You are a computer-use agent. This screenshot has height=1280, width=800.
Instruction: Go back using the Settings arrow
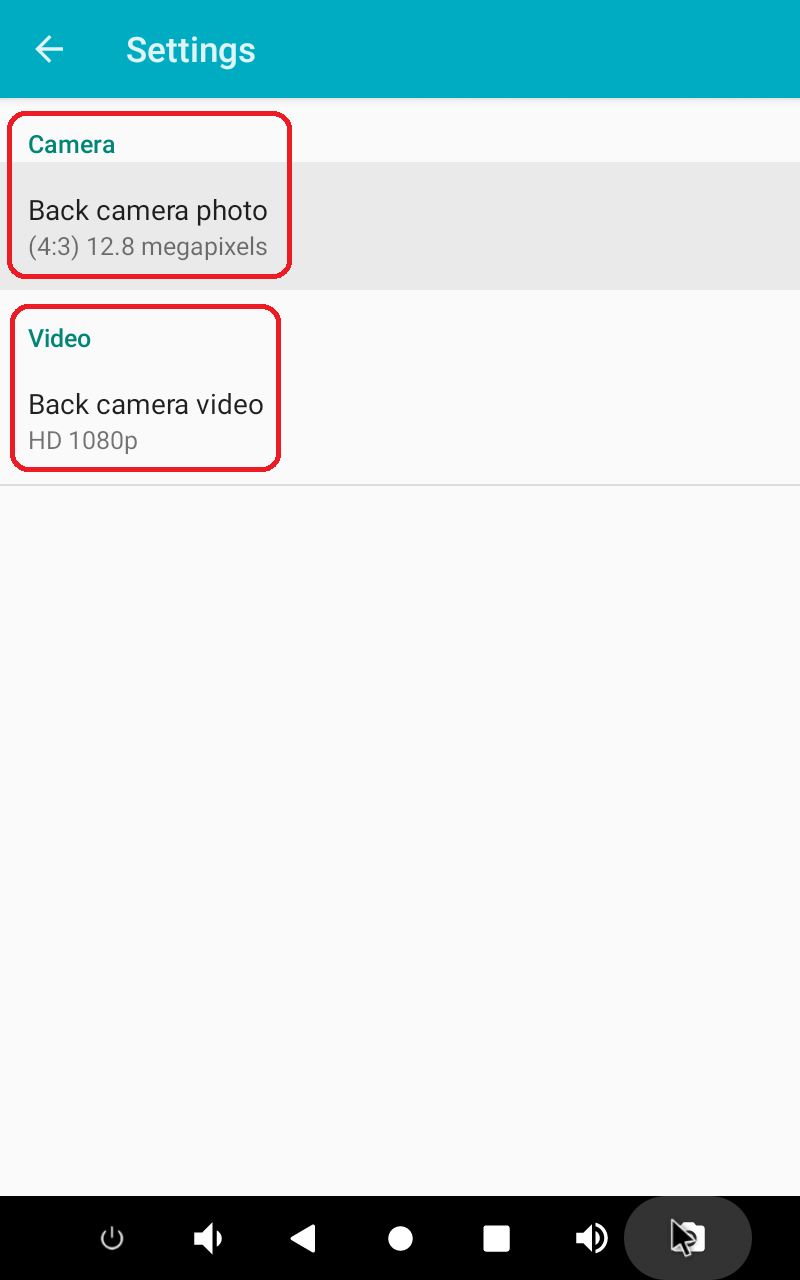point(49,49)
